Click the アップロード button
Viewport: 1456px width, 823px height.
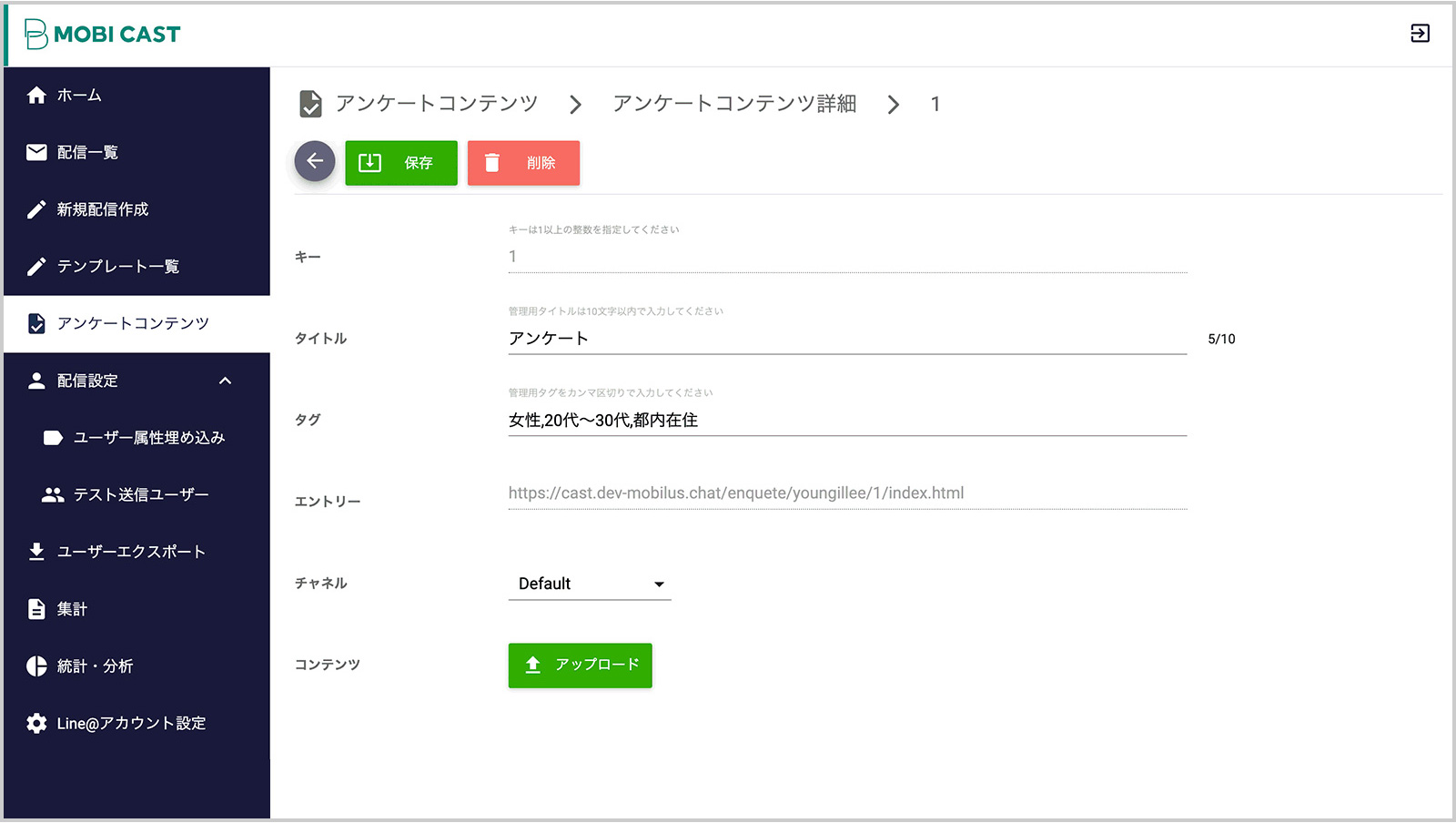(581, 666)
